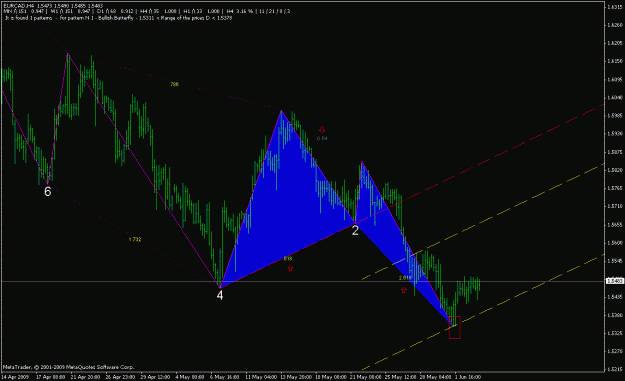625x381 pixels.
Task: Click the 1.6040 price level on the price axis
Action: pyautogui.click(x=615, y=97)
